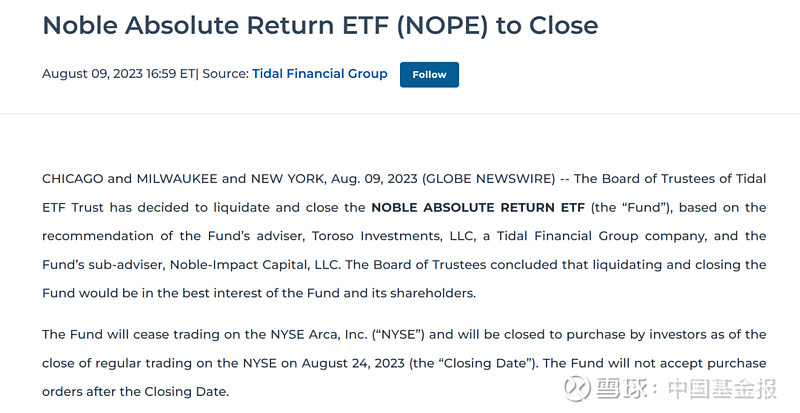This screenshot has width=800, height=413.
Task: Click the August 09, 2023 16:59 ET timestamp
Action: pos(118,74)
